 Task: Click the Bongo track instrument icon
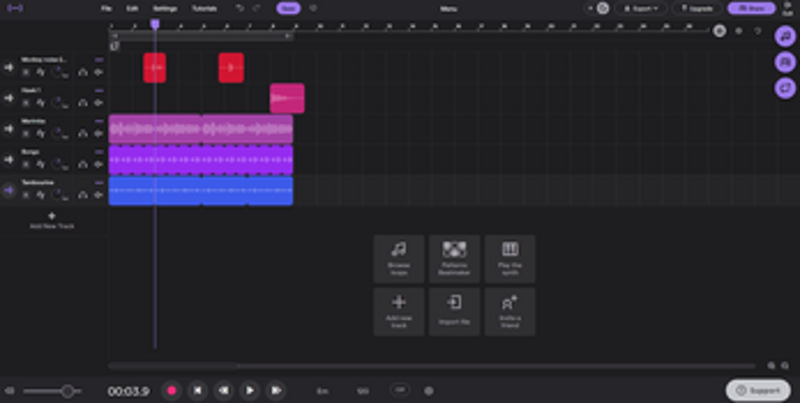tap(9, 160)
